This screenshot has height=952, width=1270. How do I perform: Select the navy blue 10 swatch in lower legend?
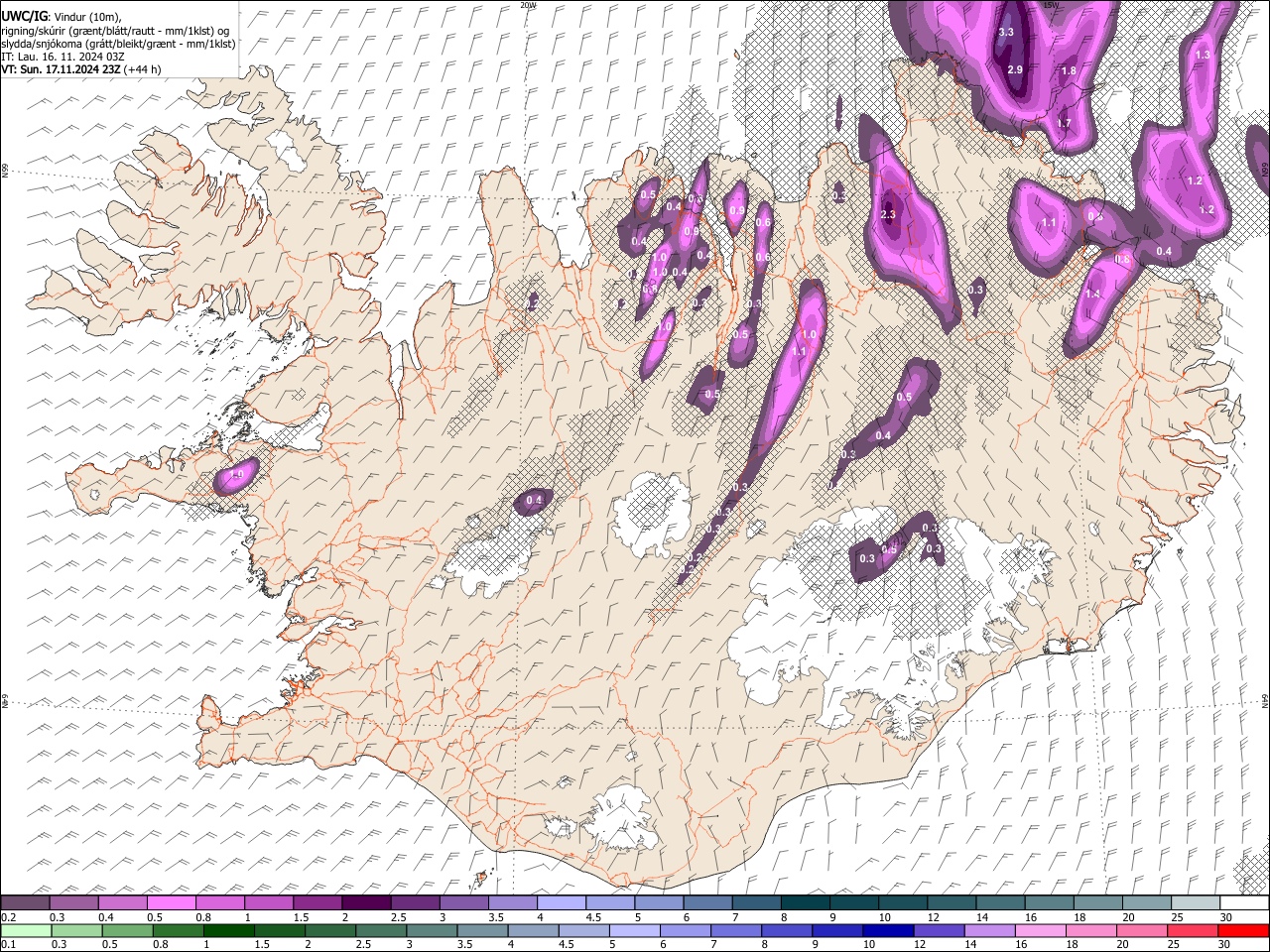pyautogui.click(x=888, y=930)
